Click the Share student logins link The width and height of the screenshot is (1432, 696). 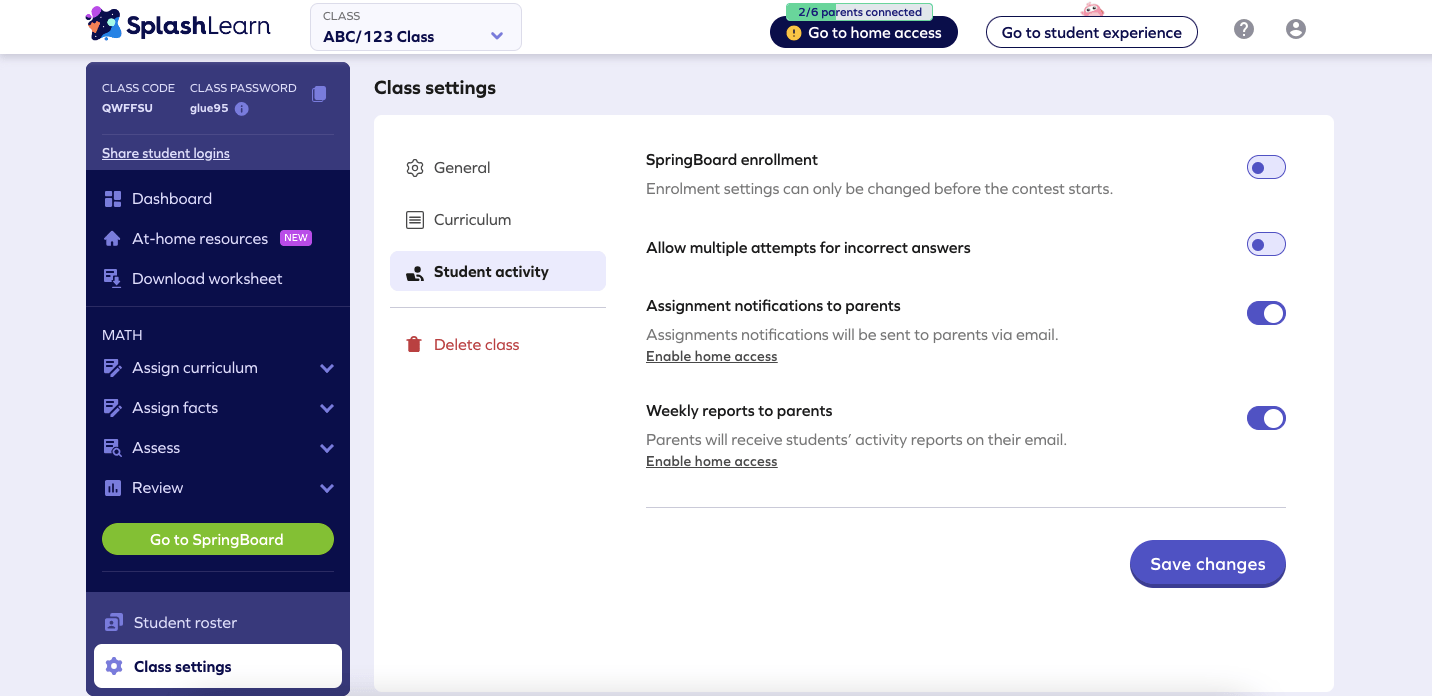point(165,153)
